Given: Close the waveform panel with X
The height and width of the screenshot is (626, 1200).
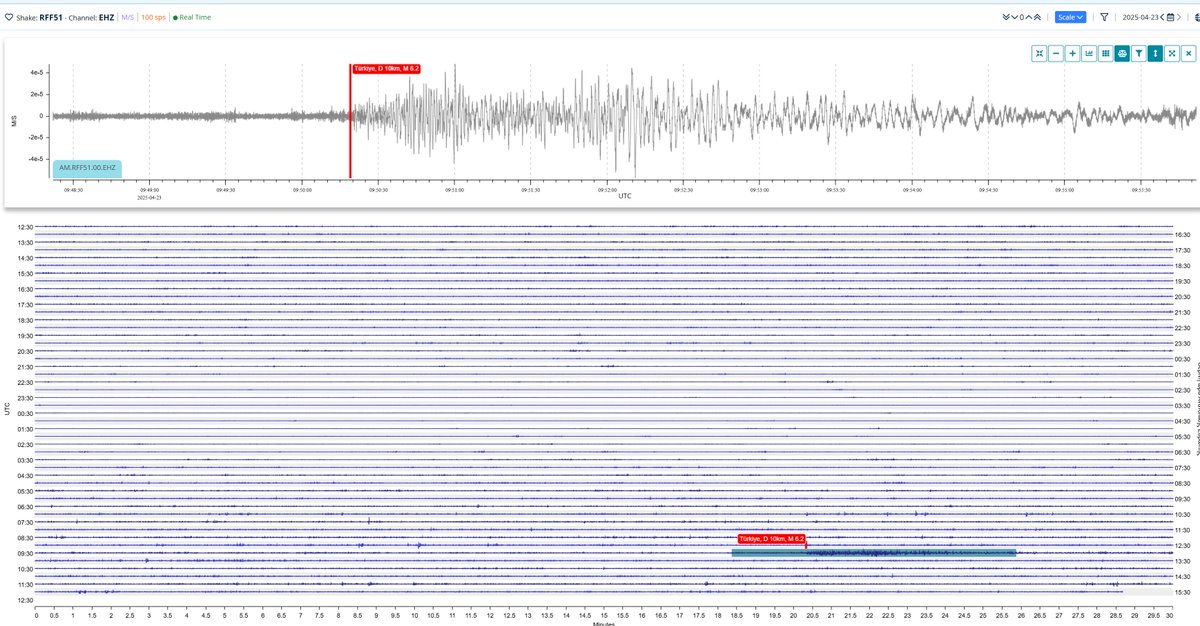Looking at the screenshot, I should click(x=1188, y=53).
